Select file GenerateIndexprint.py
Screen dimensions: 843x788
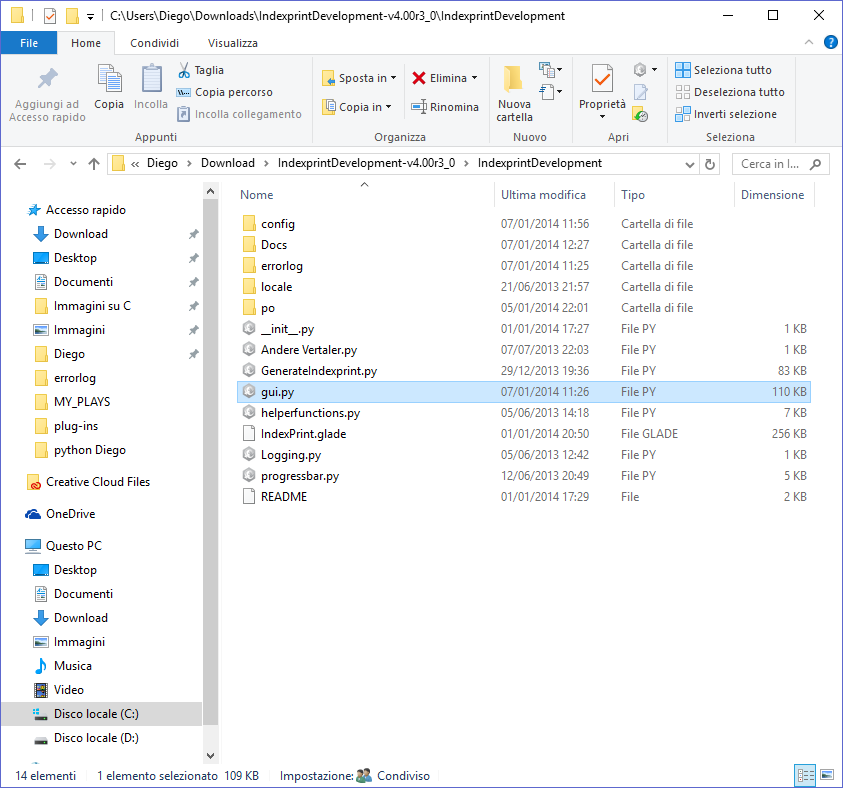[x=524, y=371]
